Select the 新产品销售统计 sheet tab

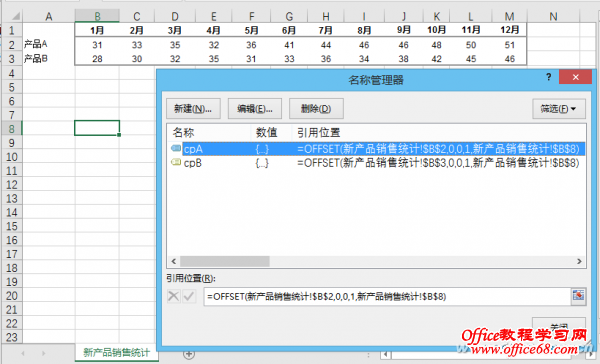(117, 353)
